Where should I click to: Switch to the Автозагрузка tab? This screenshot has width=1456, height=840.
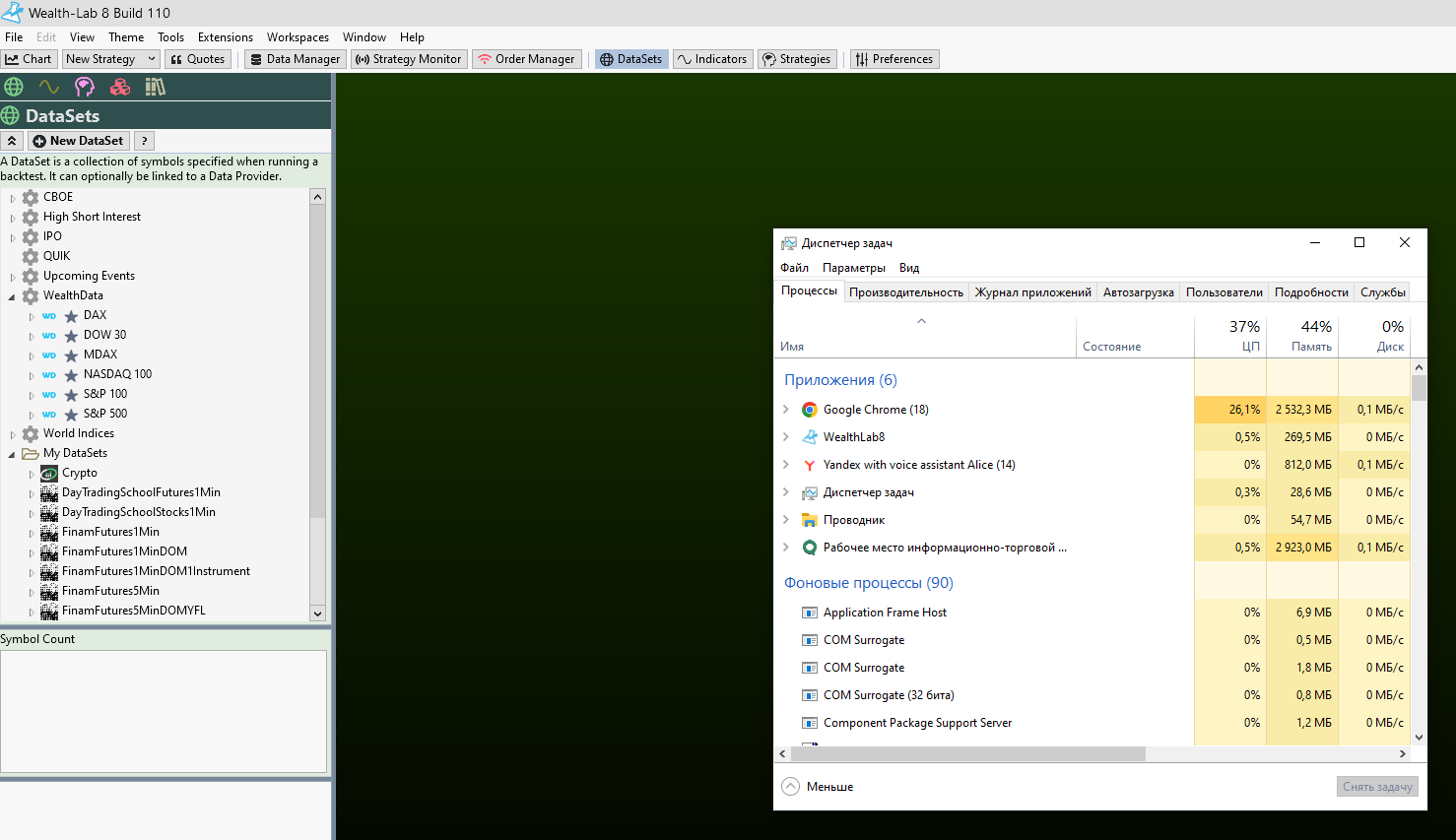pyautogui.click(x=1138, y=292)
